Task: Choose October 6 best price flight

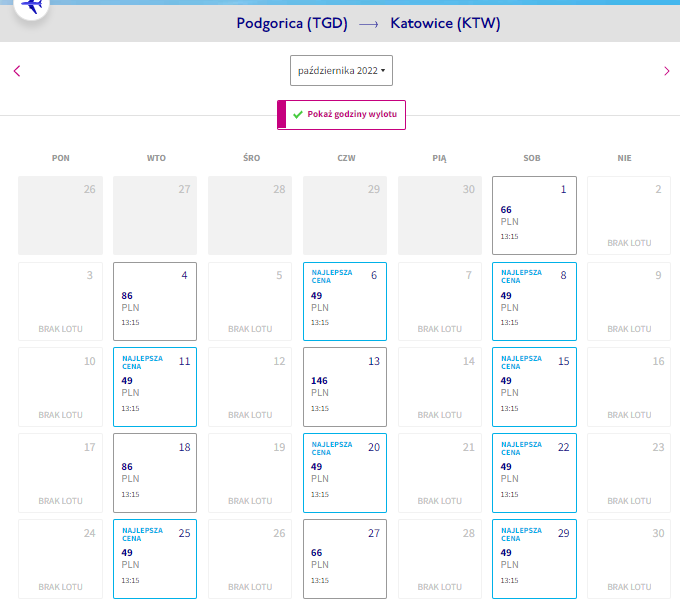Action: tap(345, 301)
